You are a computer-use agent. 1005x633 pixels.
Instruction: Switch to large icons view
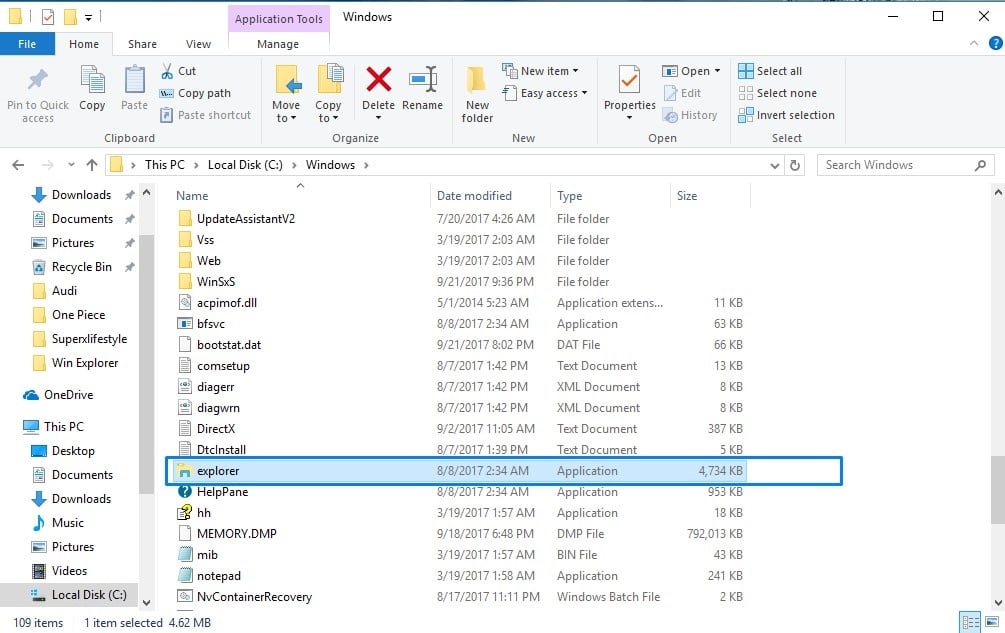pos(992,621)
